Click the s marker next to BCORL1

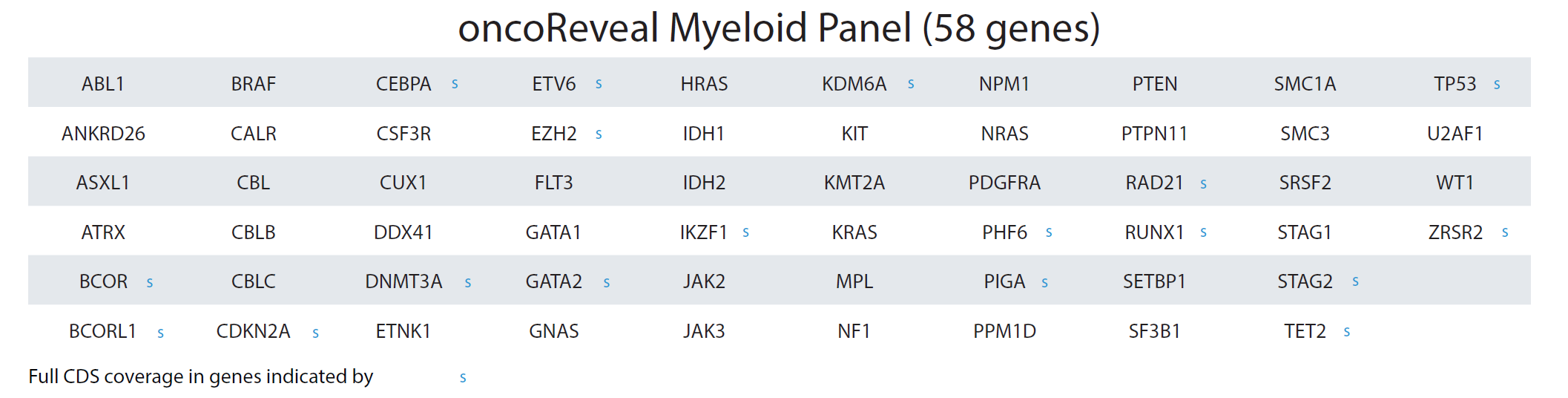(160, 333)
